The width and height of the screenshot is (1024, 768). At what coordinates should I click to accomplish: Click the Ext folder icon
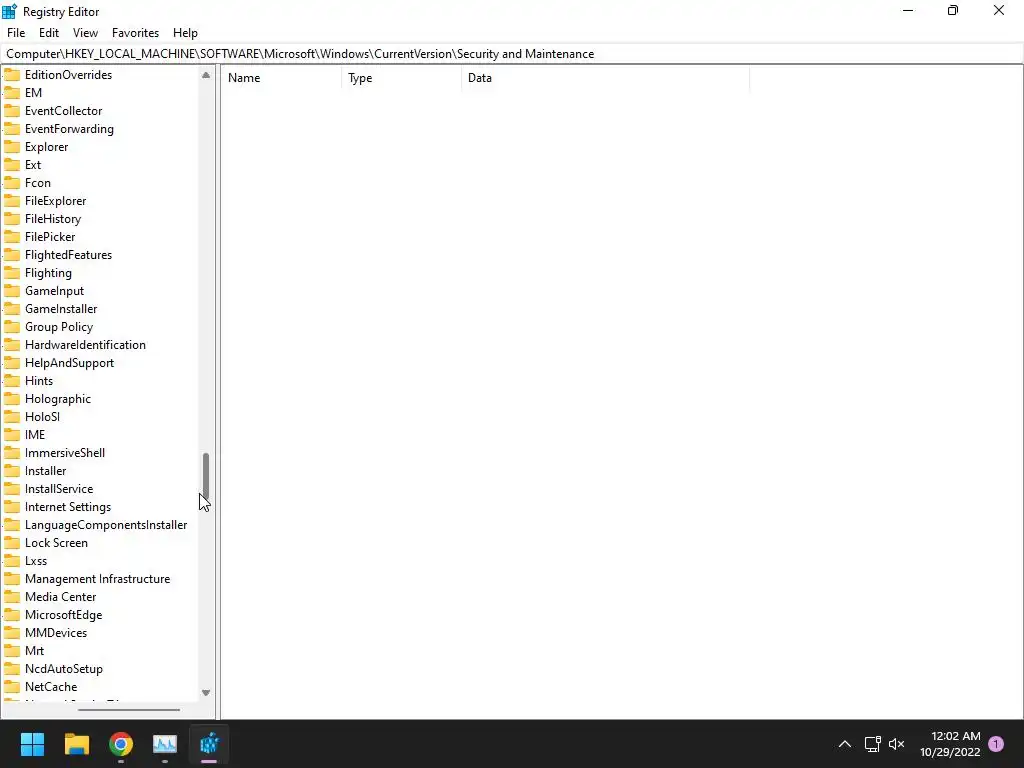click(x=12, y=165)
